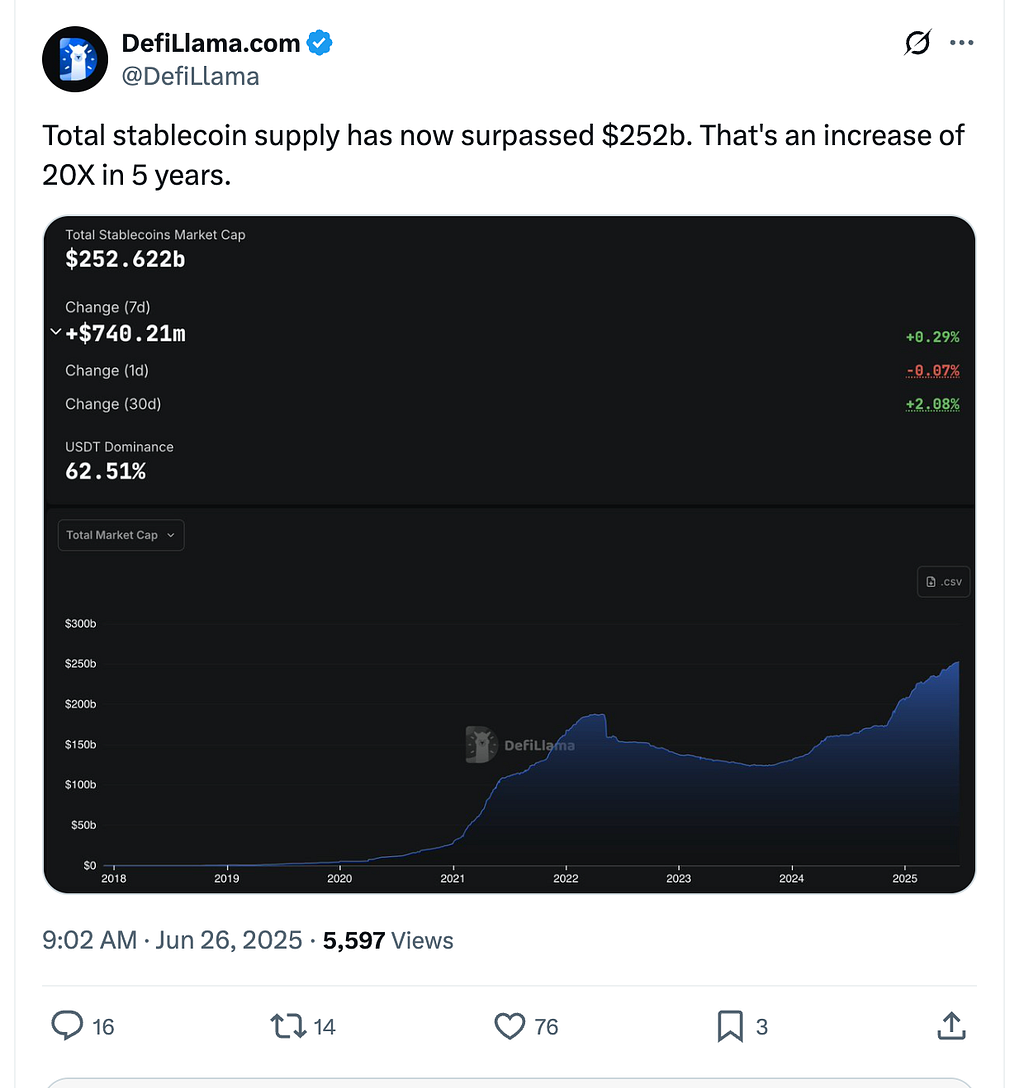The height and width of the screenshot is (1088, 1024).
Task: Collapse the Change (7d) chevron
Action: 56,332
